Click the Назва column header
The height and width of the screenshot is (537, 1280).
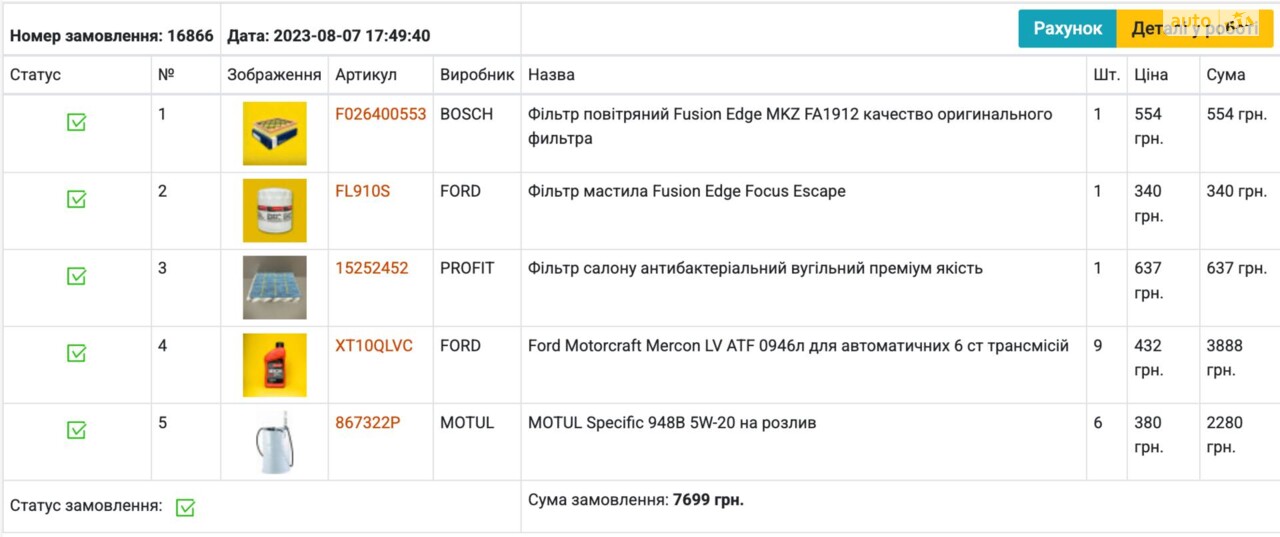point(551,75)
